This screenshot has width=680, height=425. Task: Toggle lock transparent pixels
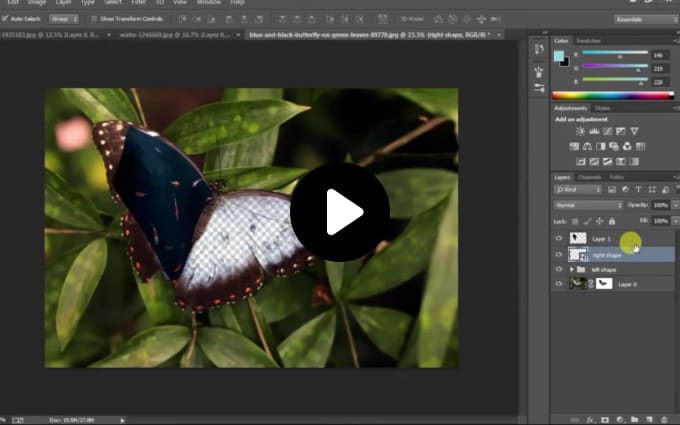point(575,221)
